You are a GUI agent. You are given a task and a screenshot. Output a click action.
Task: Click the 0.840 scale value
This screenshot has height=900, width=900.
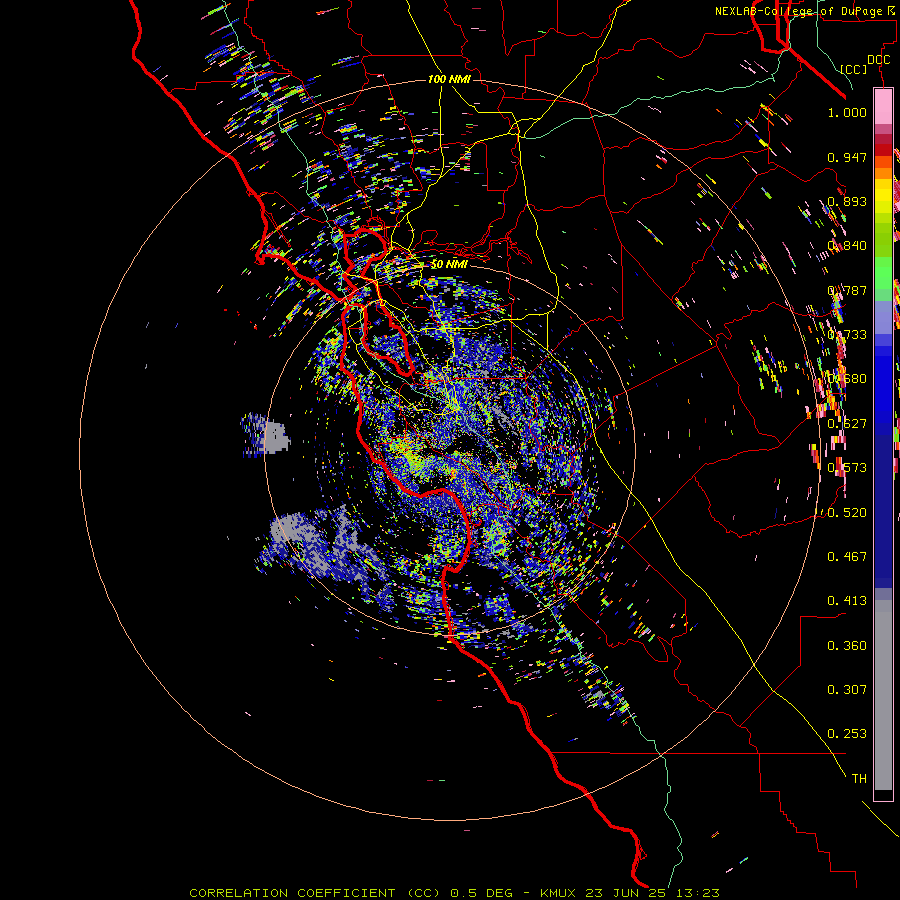tap(847, 246)
